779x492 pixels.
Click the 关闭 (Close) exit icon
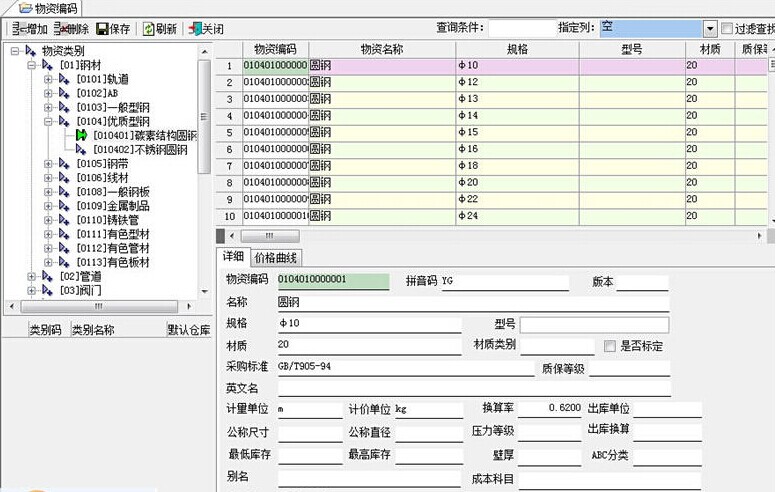(x=195, y=29)
